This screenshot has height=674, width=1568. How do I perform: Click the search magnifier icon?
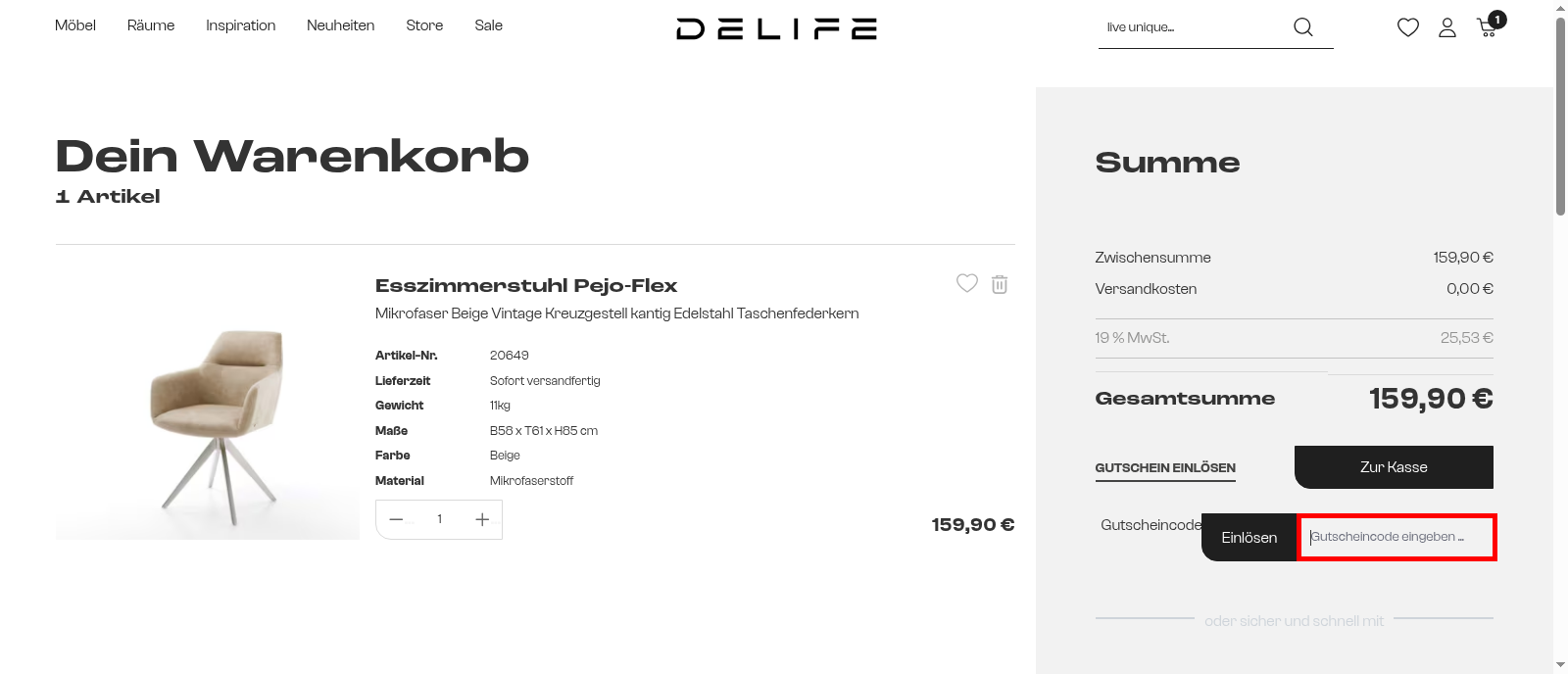(x=1303, y=26)
